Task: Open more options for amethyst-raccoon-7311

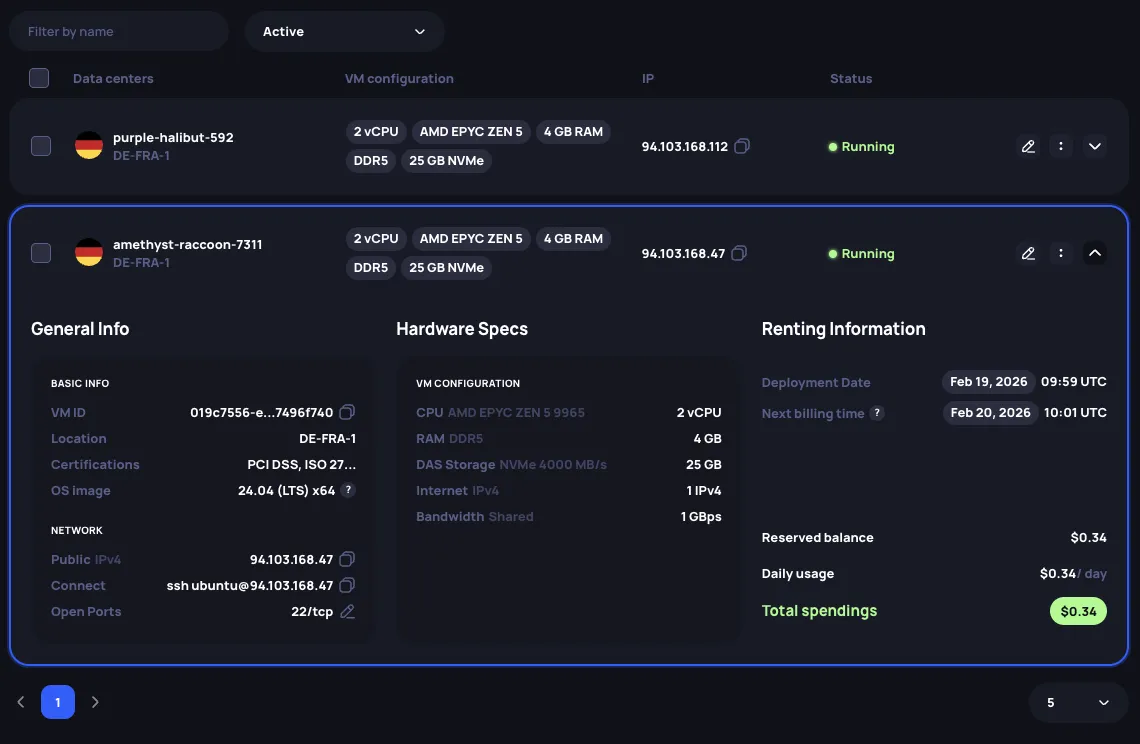Action: pos(1061,253)
